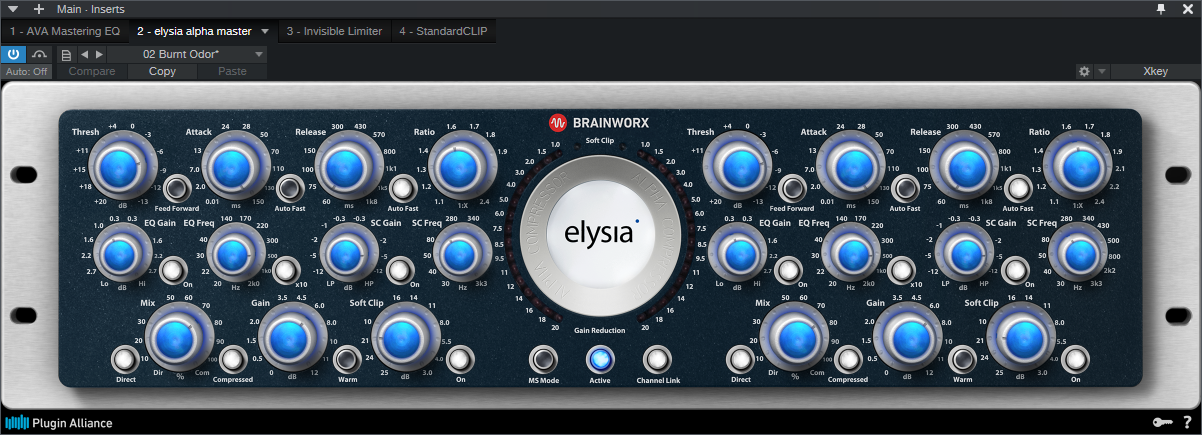Toggle the plugin power bypass button
Viewport: 1202px width, 435px height.
tap(14, 54)
